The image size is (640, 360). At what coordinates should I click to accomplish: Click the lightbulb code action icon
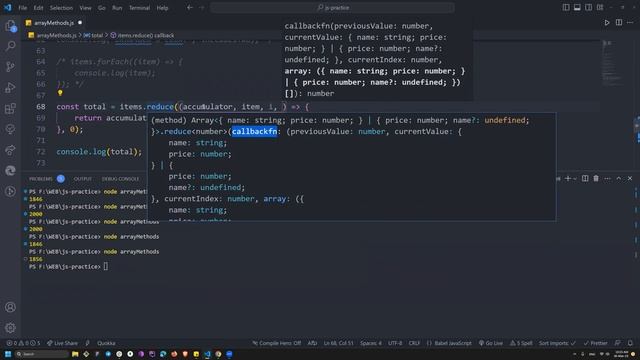point(60,93)
